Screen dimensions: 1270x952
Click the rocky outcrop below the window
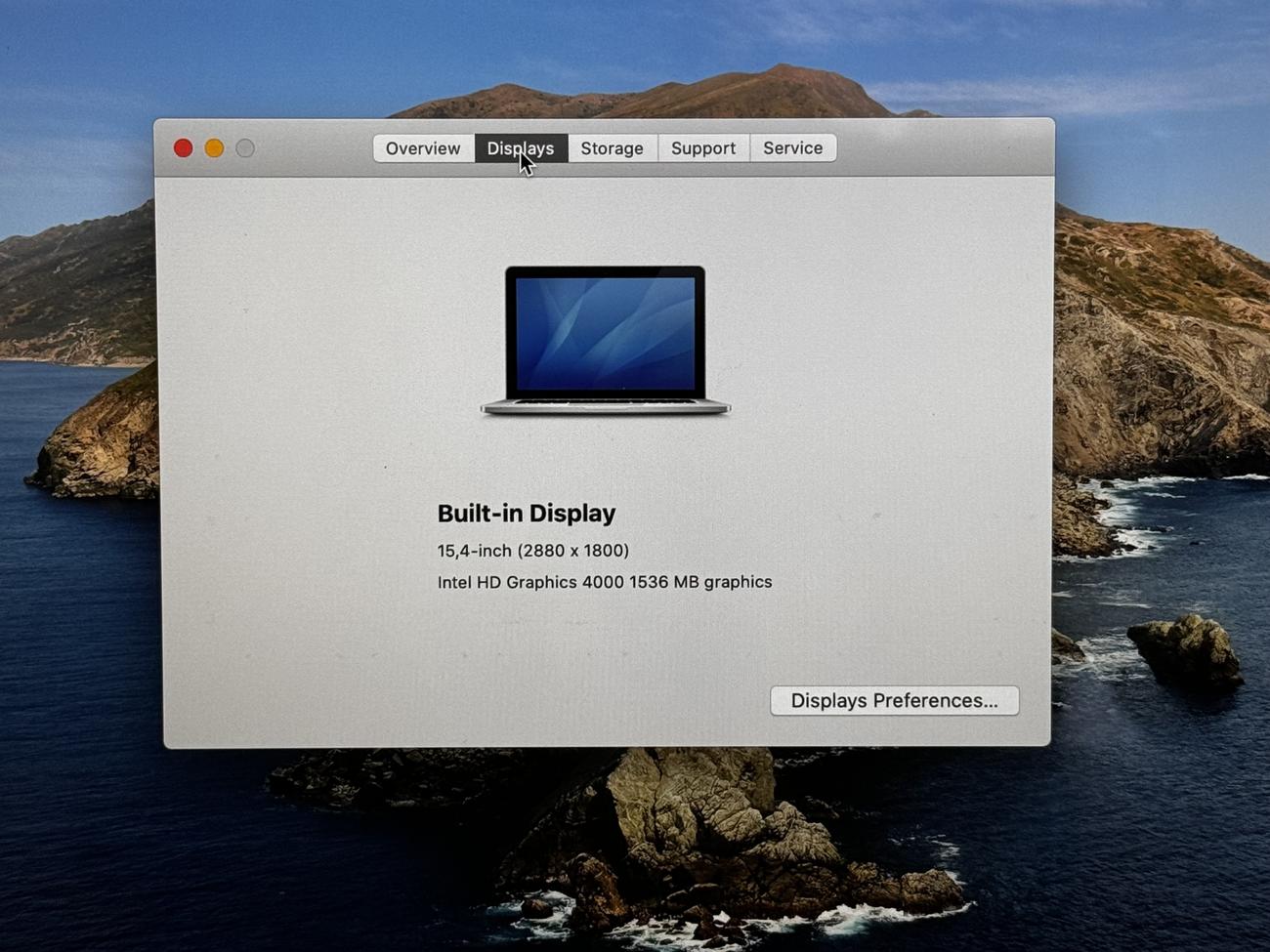[x=684, y=810]
